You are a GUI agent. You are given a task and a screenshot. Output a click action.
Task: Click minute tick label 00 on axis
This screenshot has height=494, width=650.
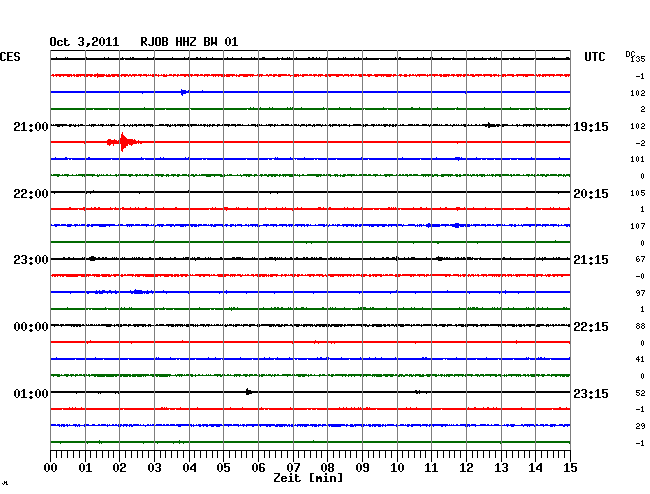click(51, 468)
